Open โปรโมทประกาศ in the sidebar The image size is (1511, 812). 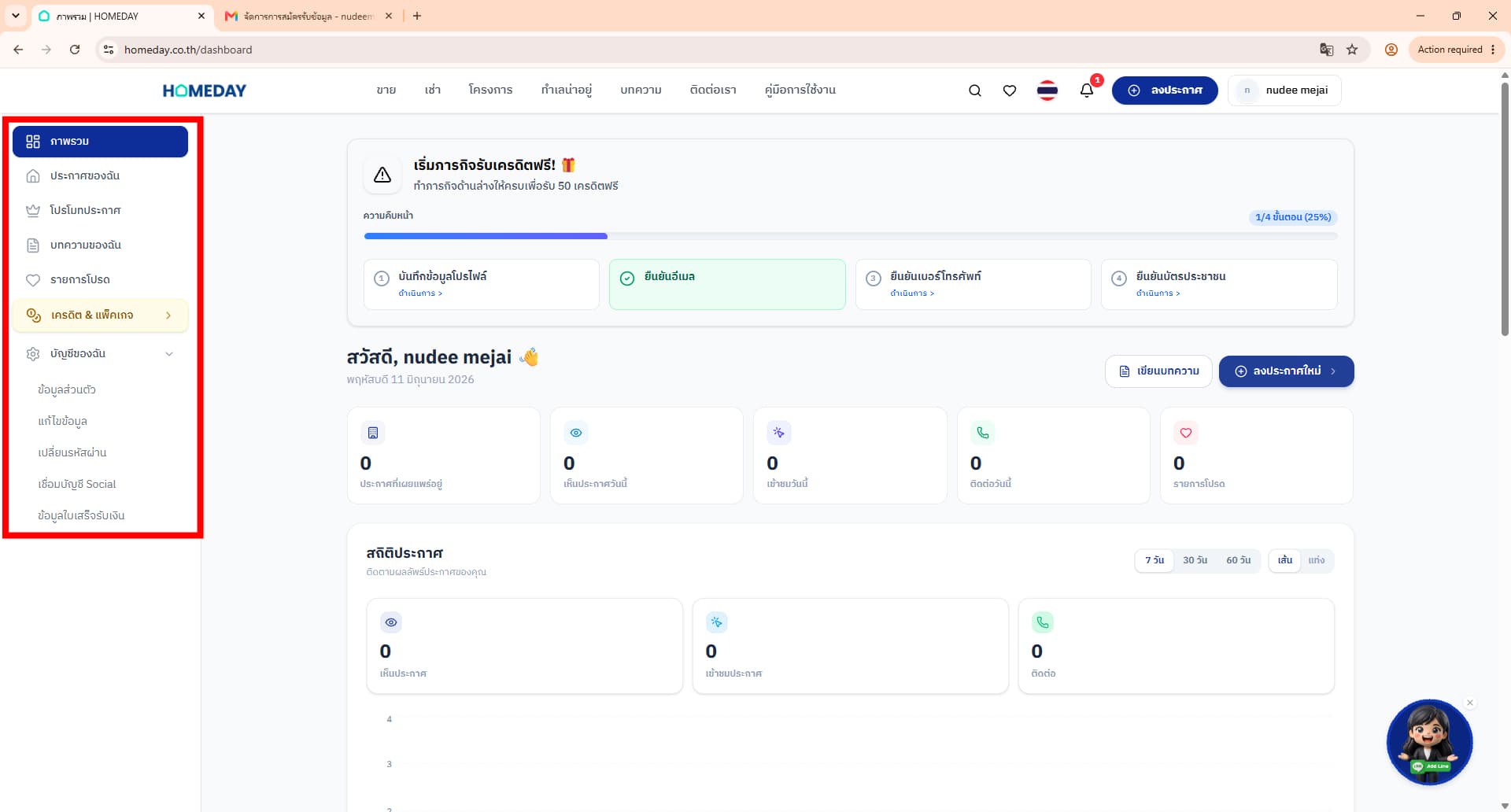(100, 211)
